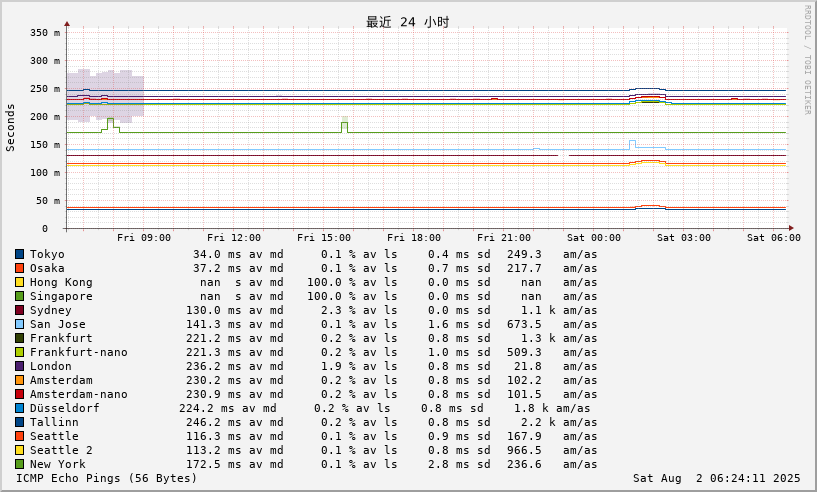Click the Frankfurt-nano lime color swatch
Screen dimensions: 817x492
pos(19,353)
